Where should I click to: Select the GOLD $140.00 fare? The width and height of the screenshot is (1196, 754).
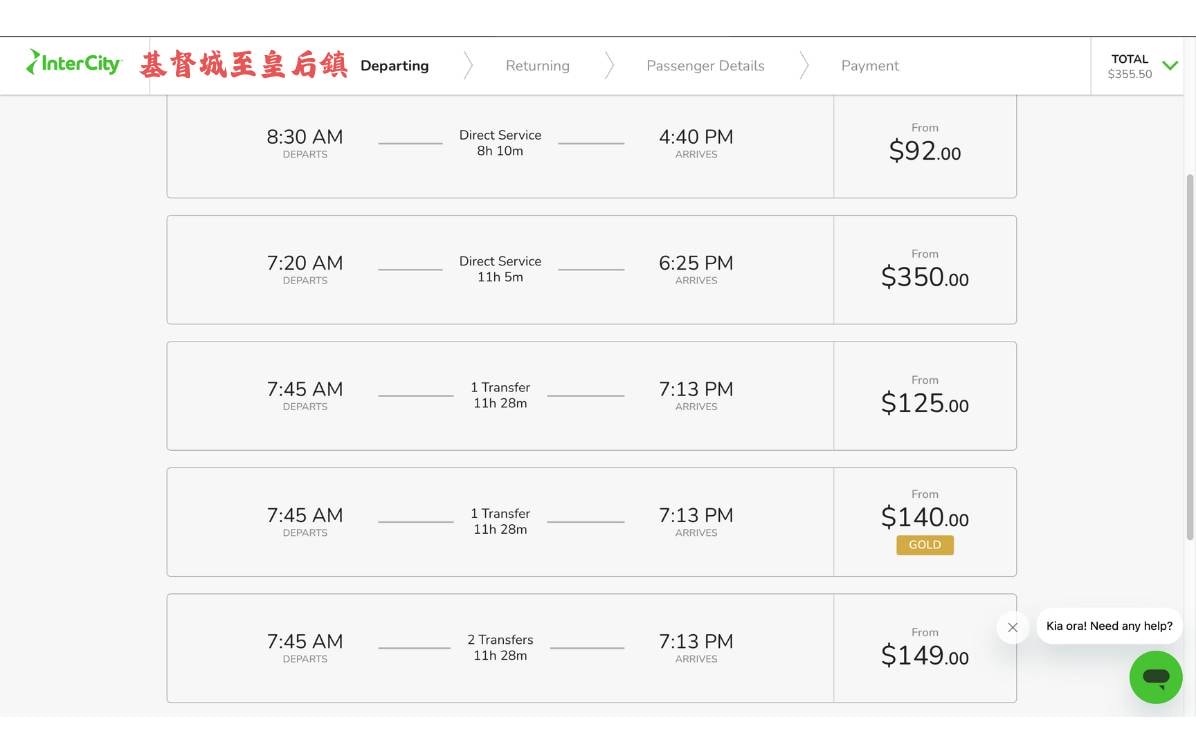click(x=925, y=522)
